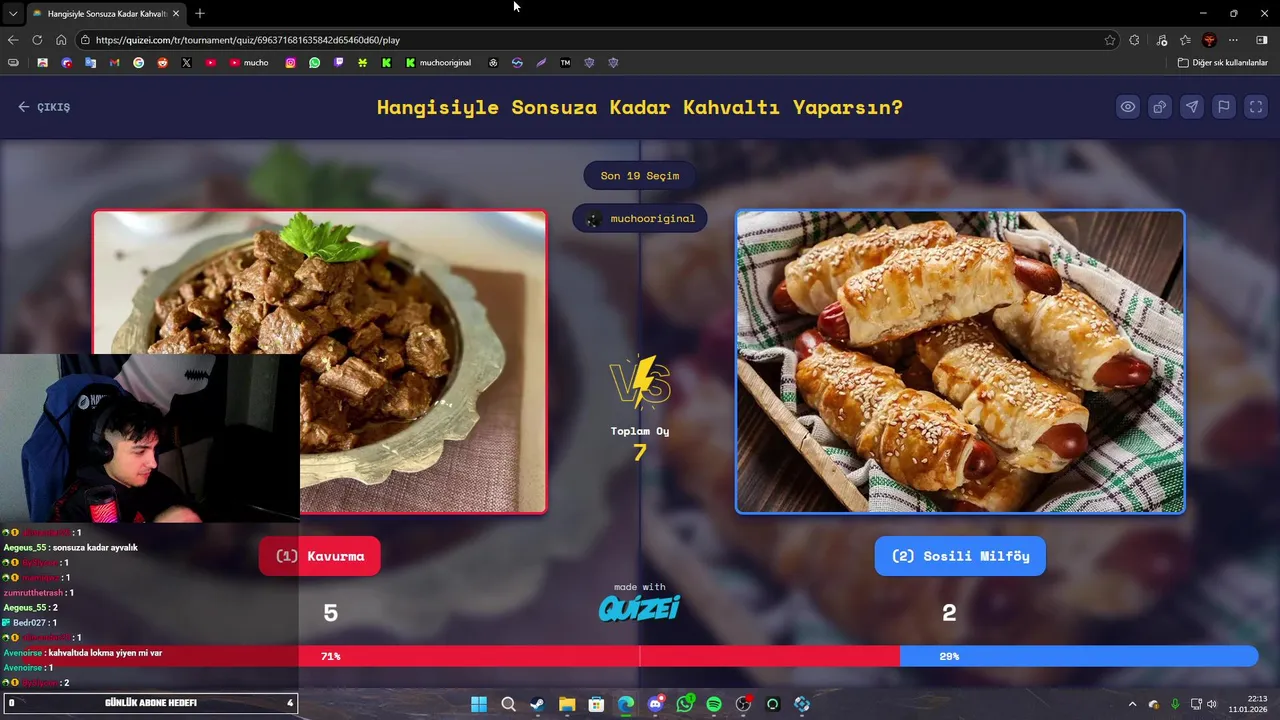Screen dimensions: 1280x720
Task: Expand the system tray hidden icons chevron
Action: click(x=1132, y=704)
